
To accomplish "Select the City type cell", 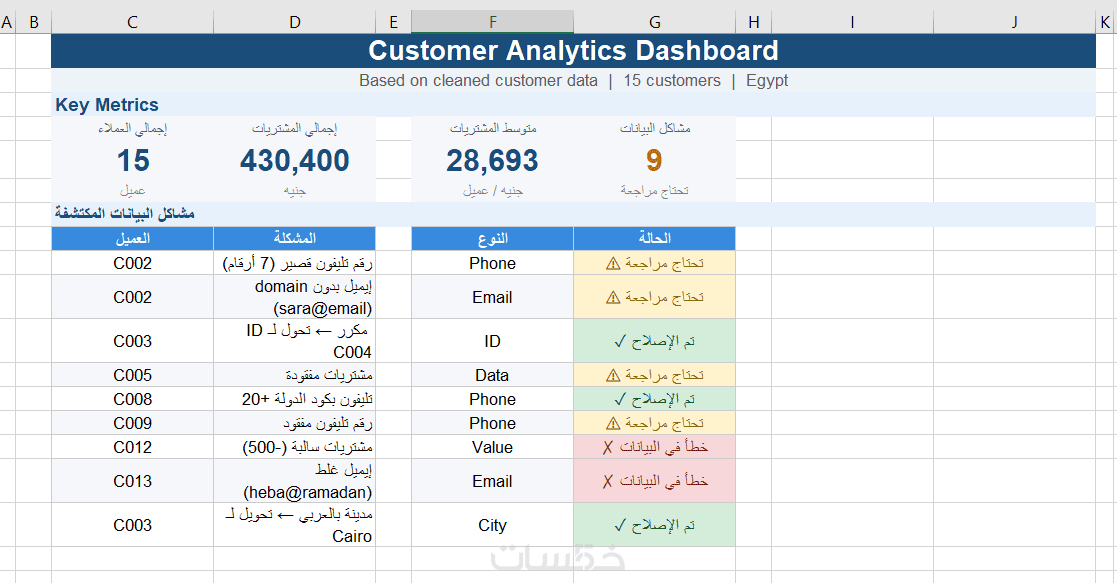I will coord(492,525).
